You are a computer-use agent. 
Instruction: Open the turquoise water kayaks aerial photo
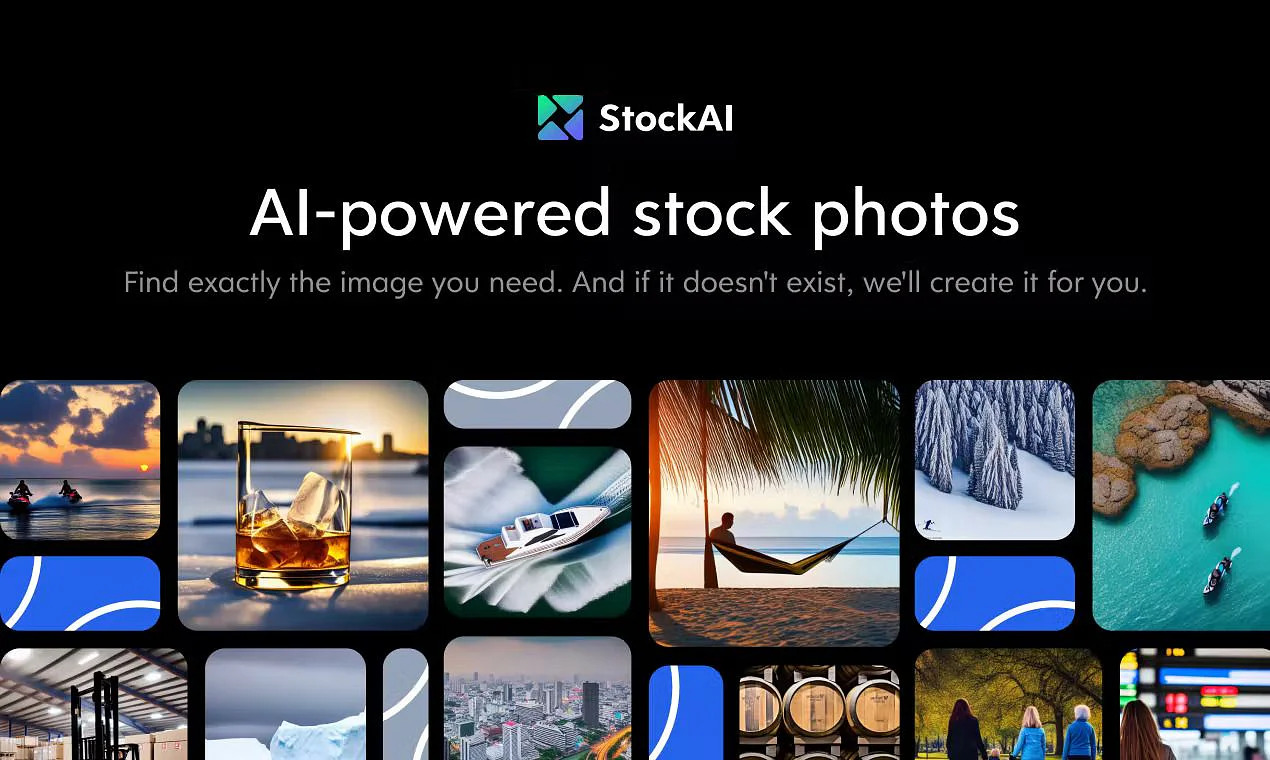pos(1181,505)
